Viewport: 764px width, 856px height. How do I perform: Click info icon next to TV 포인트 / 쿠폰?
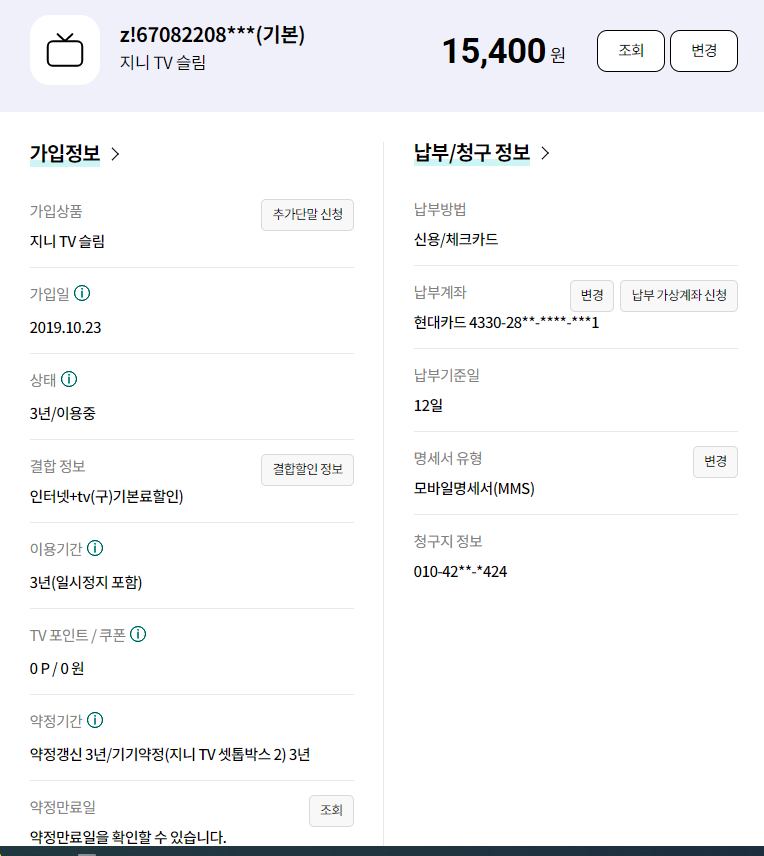click(139, 634)
